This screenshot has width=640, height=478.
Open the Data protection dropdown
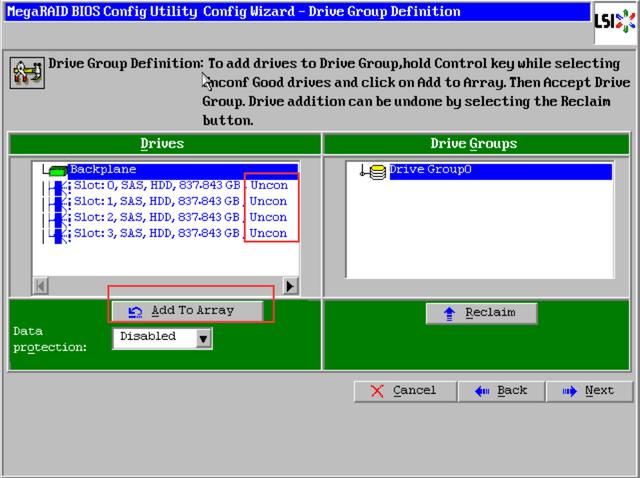162,338
